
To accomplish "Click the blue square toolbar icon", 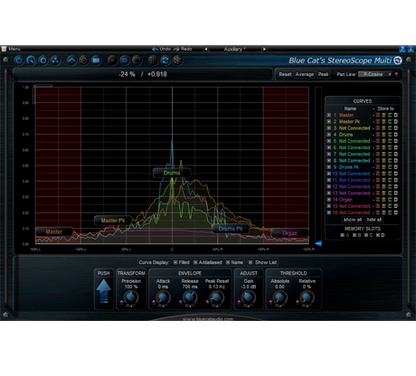I will pyautogui.click(x=125, y=60).
